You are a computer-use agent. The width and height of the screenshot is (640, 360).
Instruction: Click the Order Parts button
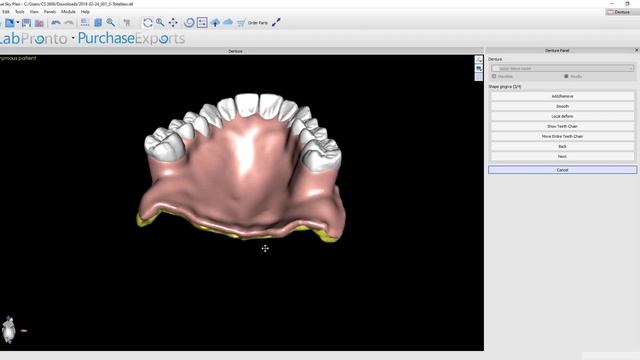pyautogui.click(x=258, y=23)
